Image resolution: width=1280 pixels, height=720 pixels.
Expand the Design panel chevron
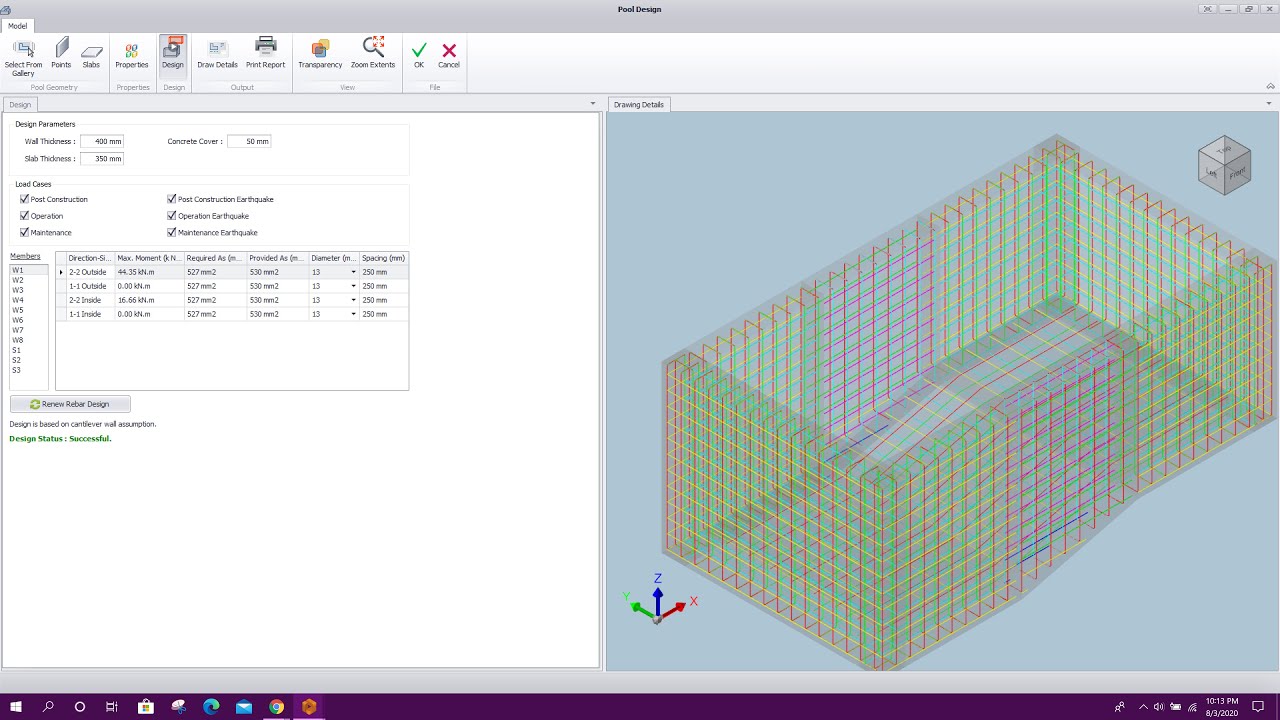click(592, 103)
